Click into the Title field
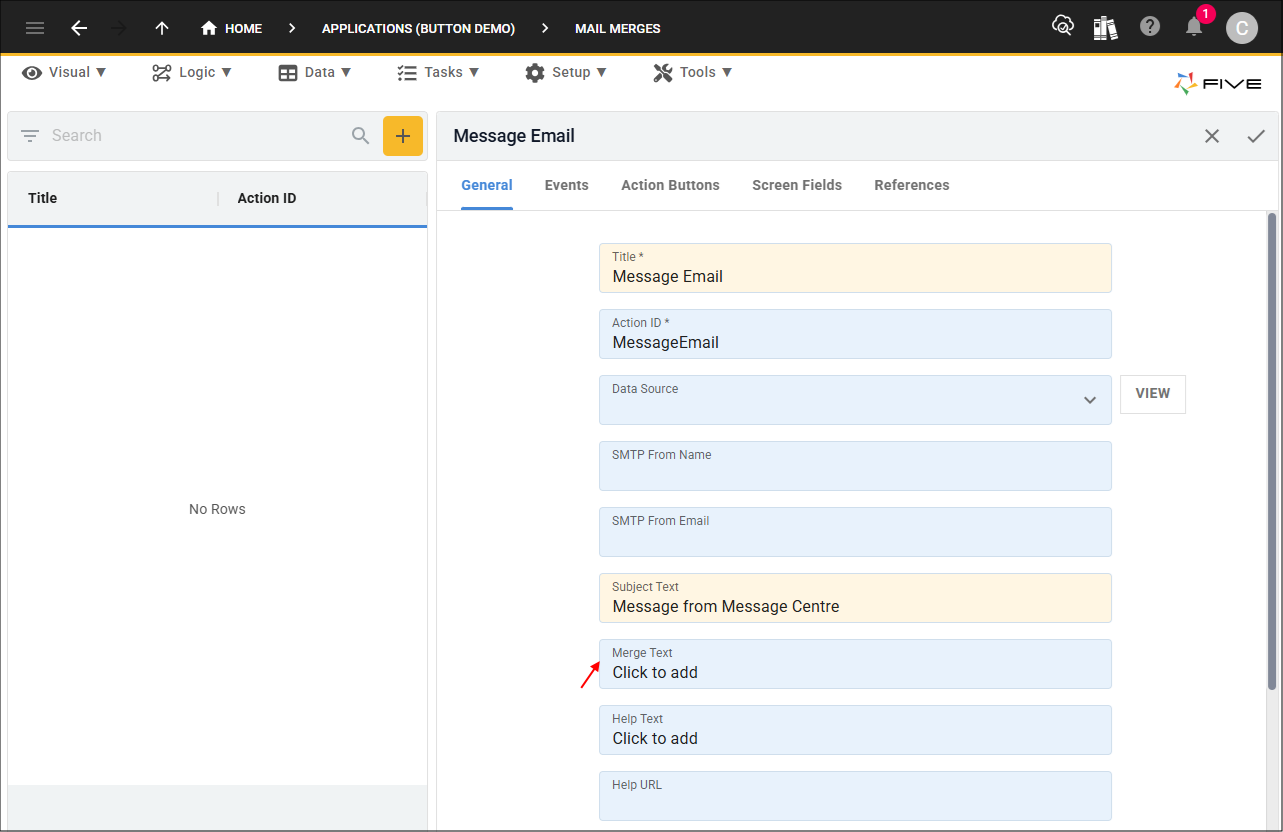The height and width of the screenshot is (832, 1283). click(x=855, y=268)
